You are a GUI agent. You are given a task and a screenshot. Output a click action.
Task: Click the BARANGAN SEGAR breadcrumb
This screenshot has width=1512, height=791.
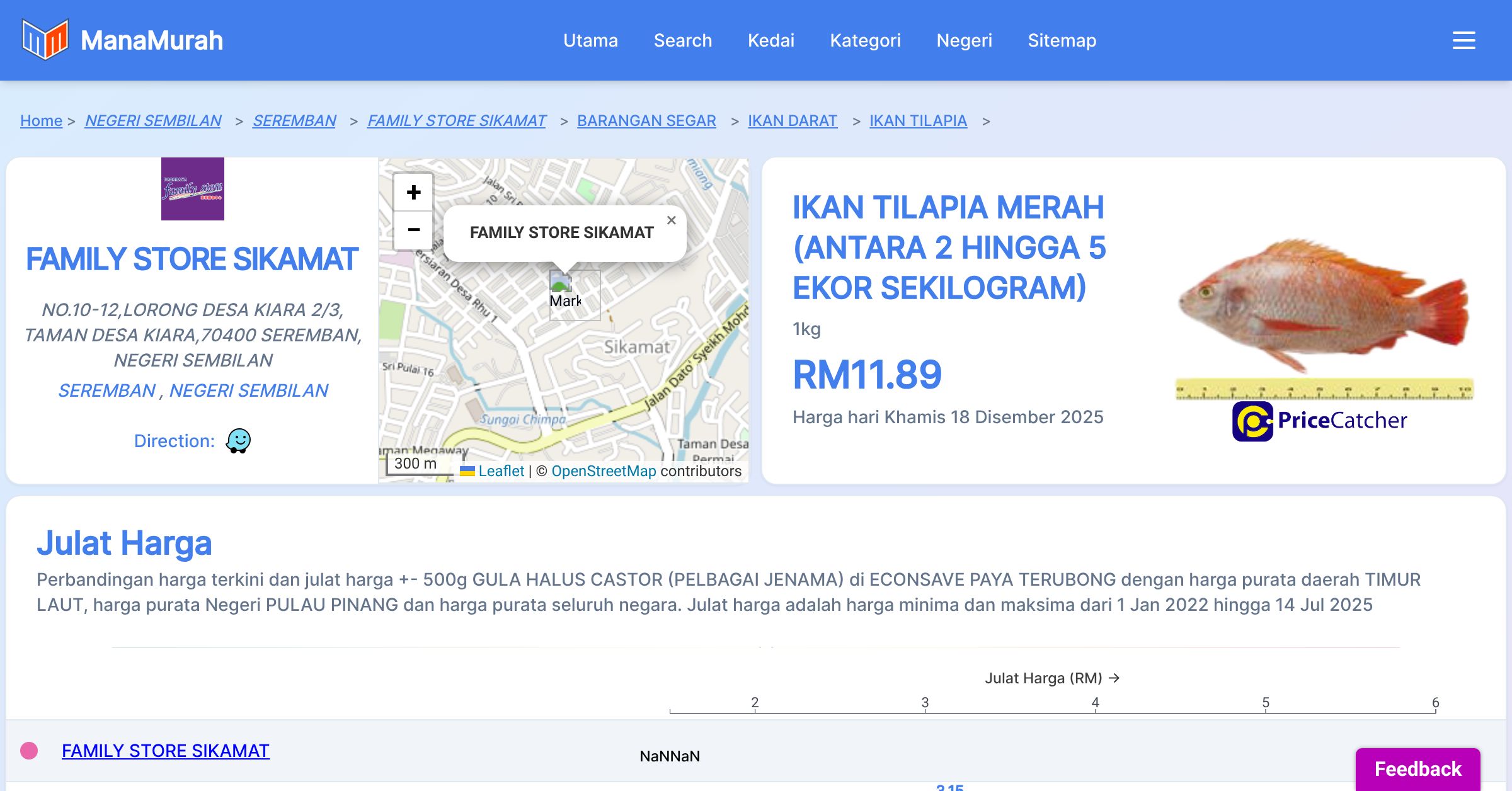[646, 120]
